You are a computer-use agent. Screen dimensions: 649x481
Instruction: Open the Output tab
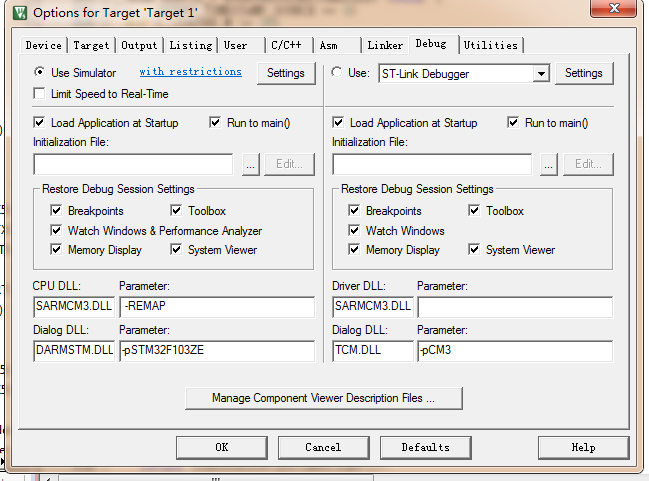pyautogui.click(x=139, y=45)
